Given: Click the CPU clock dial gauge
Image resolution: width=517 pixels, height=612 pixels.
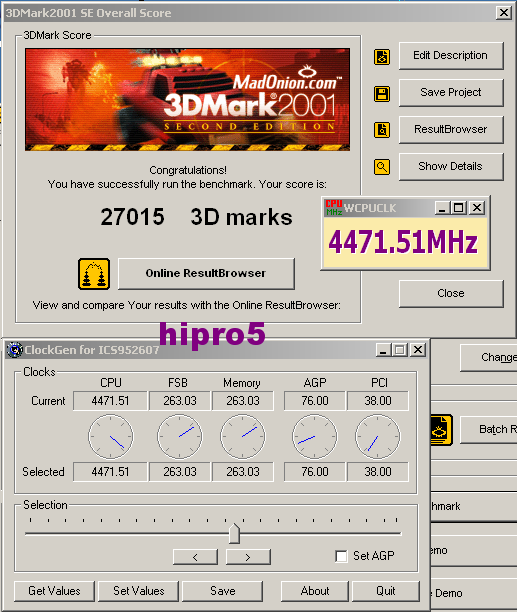Looking at the screenshot, I should [111, 437].
